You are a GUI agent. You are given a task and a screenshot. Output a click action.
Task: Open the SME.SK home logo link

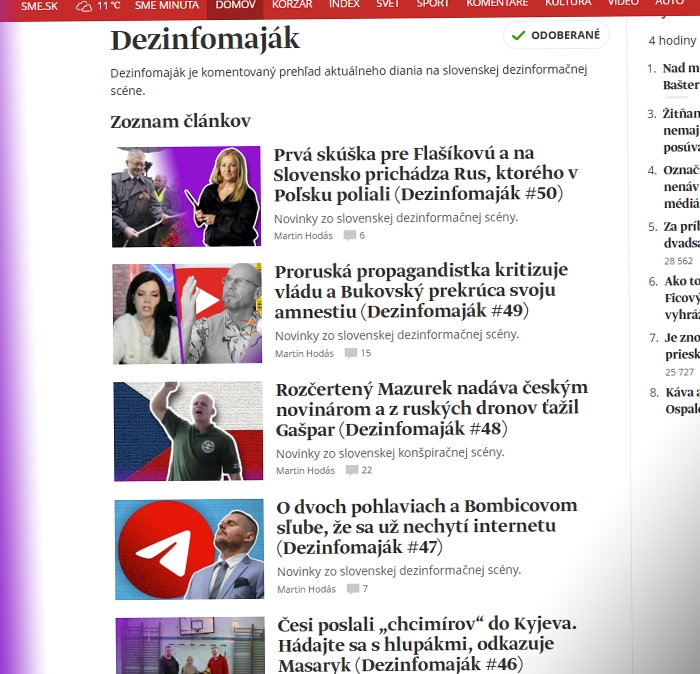click(x=40, y=5)
